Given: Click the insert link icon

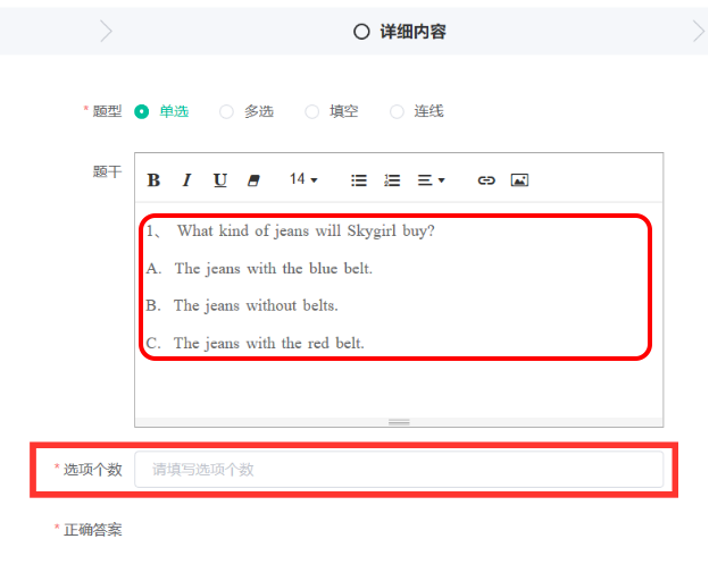Looking at the screenshot, I should [x=486, y=181].
